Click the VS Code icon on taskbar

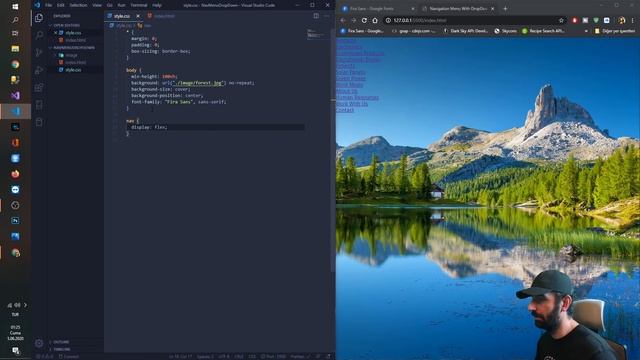click(x=15, y=111)
